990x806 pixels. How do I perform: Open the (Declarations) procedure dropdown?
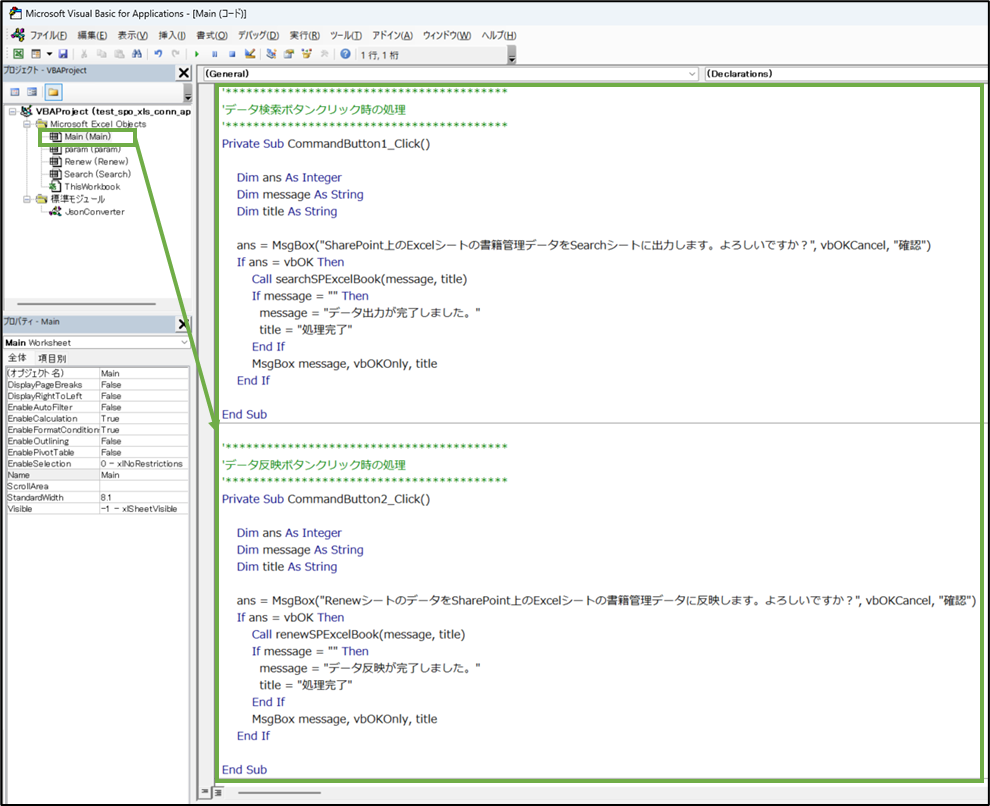[x=846, y=74]
